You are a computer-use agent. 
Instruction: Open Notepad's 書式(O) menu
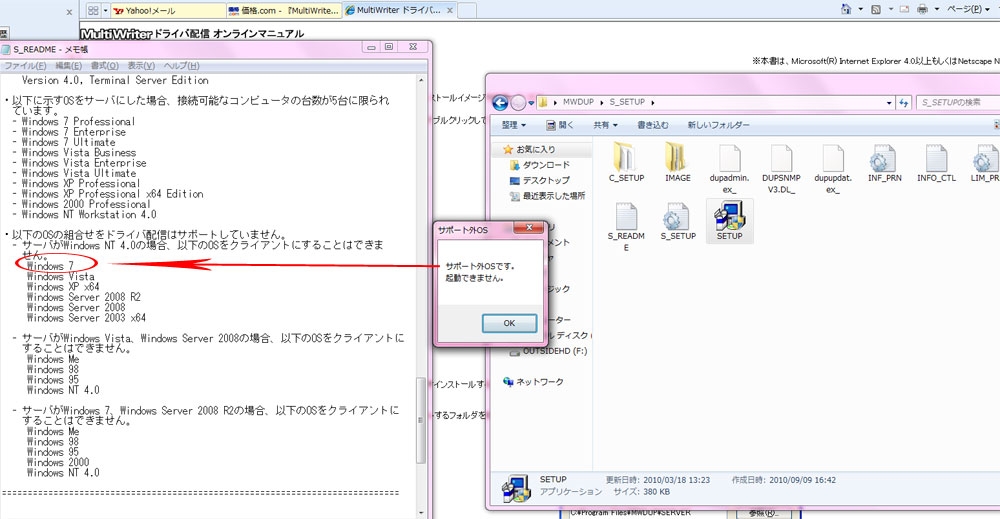click(x=105, y=65)
